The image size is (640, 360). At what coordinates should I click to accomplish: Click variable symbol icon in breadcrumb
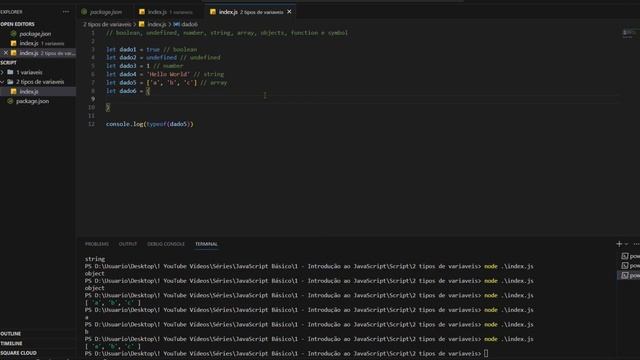click(x=176, y=24)
